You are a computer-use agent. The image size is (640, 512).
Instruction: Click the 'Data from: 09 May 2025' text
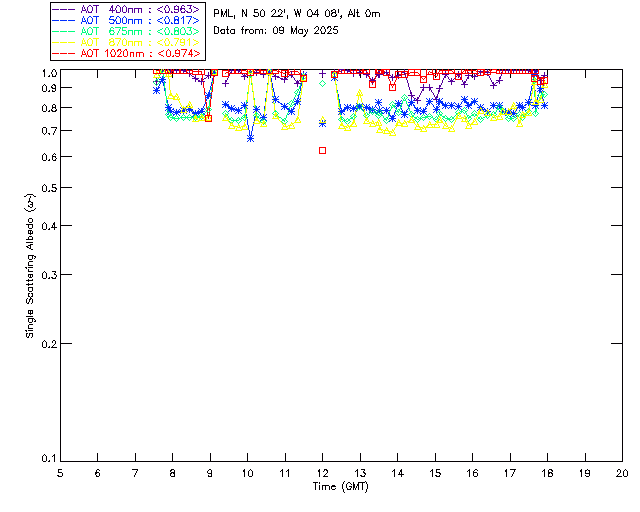click(276, 31)
